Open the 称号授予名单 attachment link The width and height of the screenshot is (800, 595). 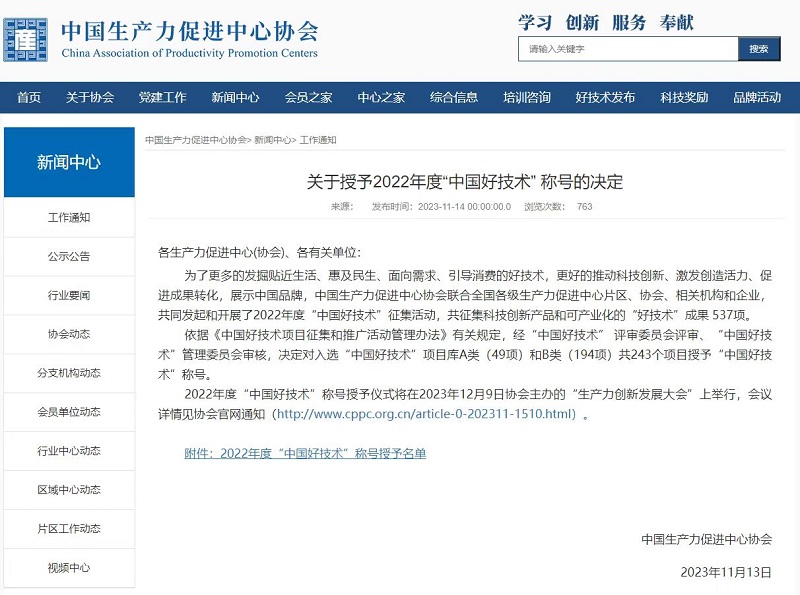pos(305,453)
